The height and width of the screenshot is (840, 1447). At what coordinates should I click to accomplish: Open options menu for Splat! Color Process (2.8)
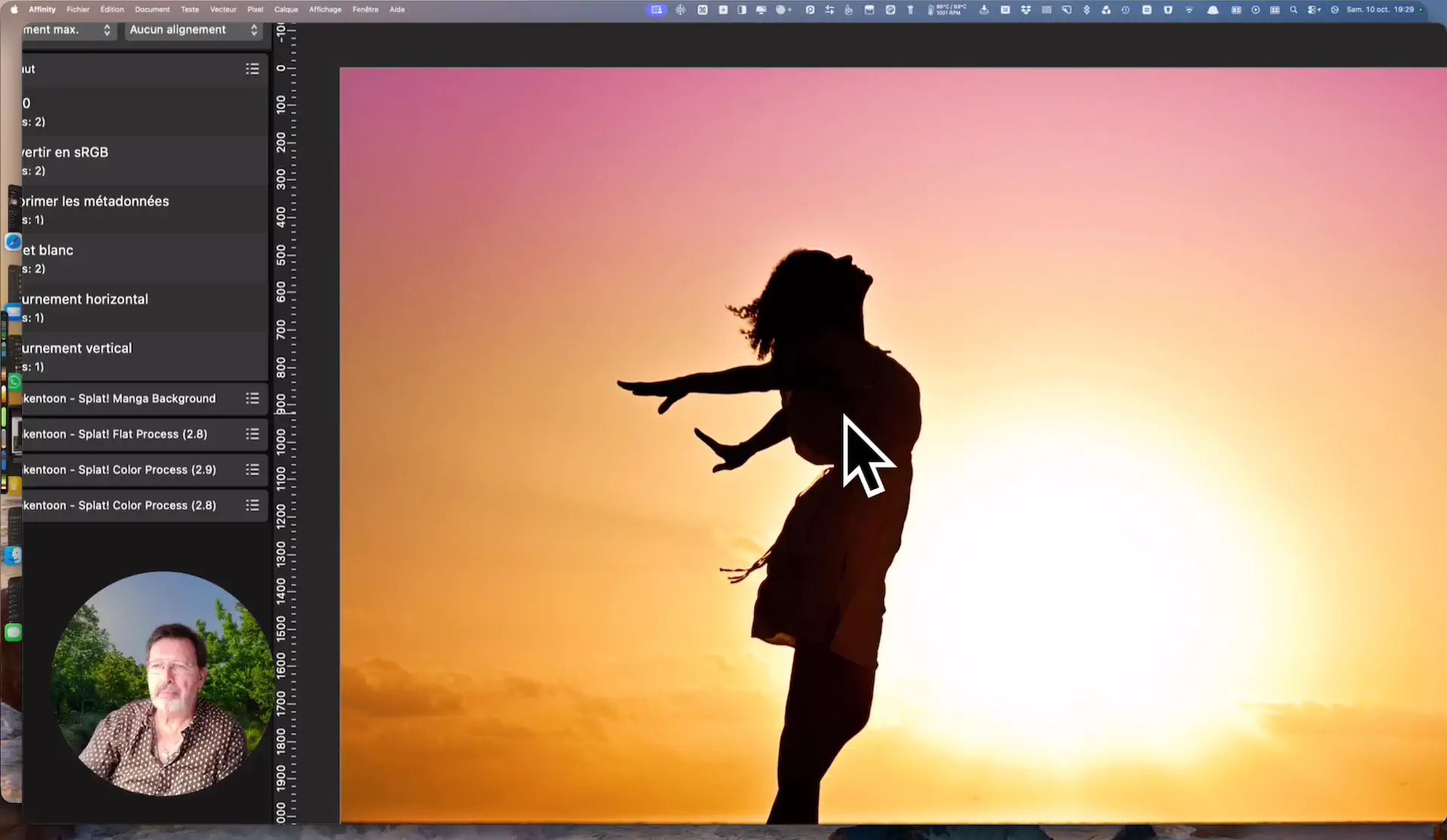coord(252,505)
